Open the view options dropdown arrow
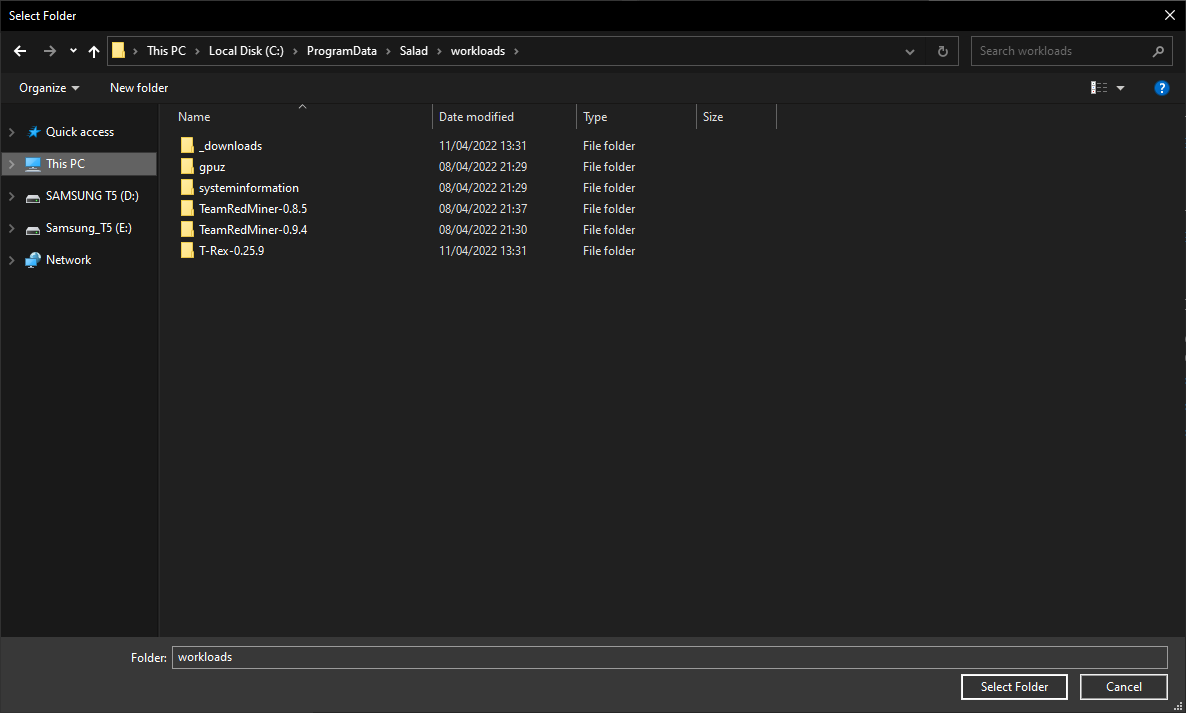This screenshot has width=1186, height=713. pyautogui.click(x=1121, y=88)
